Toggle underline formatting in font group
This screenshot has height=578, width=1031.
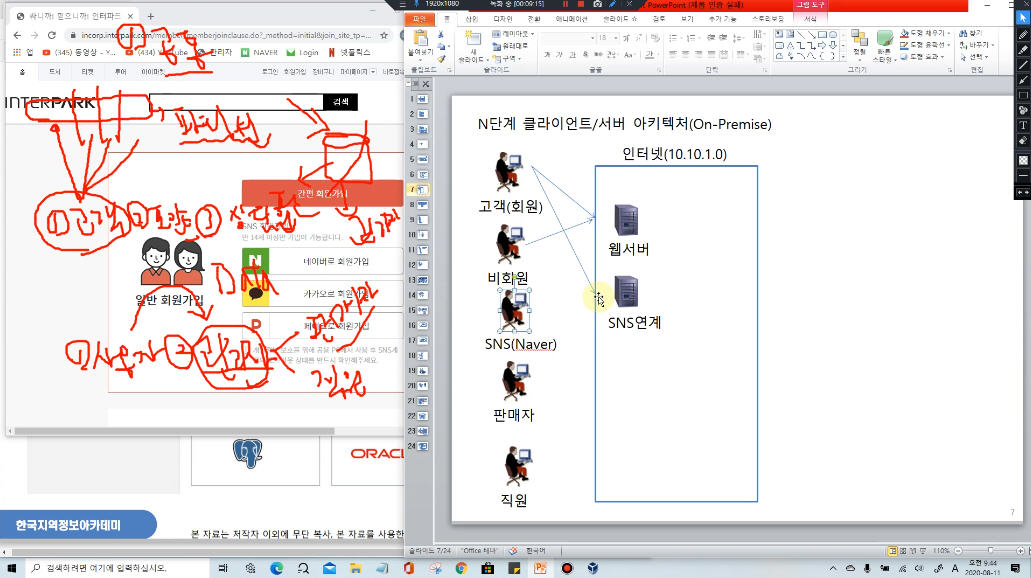coord(572,55)
